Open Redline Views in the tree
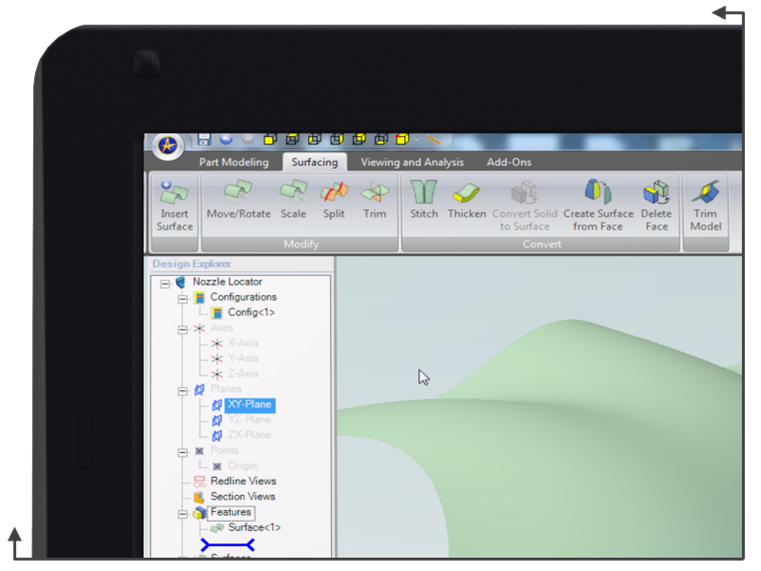761x571 pixels. 243,481
